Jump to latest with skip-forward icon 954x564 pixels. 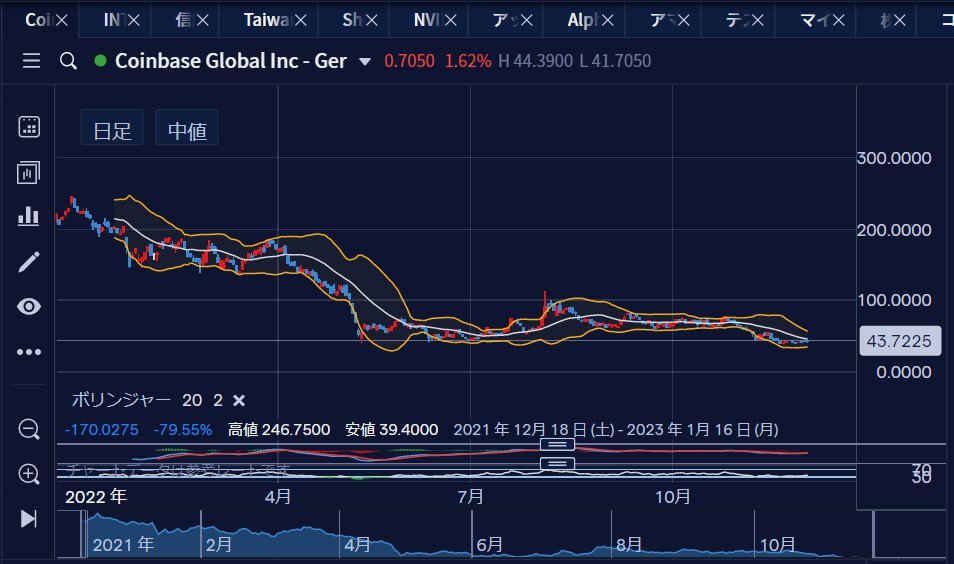tap(29, 519)
